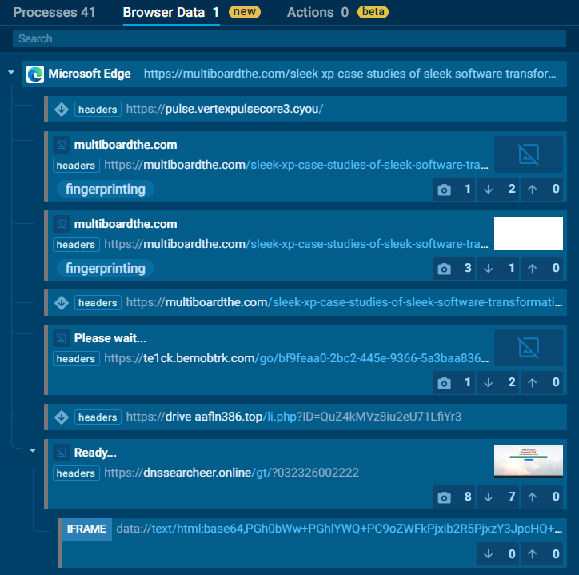Click the IFRAME label
The height and width of the screenshot is (575, 579).
point(87,529)
